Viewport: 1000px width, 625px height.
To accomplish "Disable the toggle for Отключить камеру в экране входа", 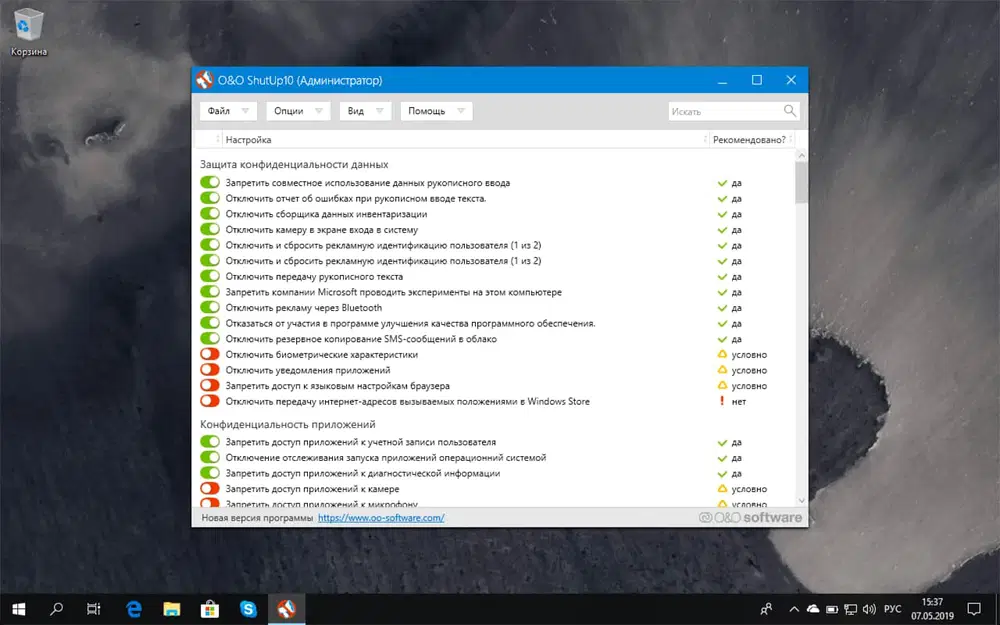I will click(208, 229).
